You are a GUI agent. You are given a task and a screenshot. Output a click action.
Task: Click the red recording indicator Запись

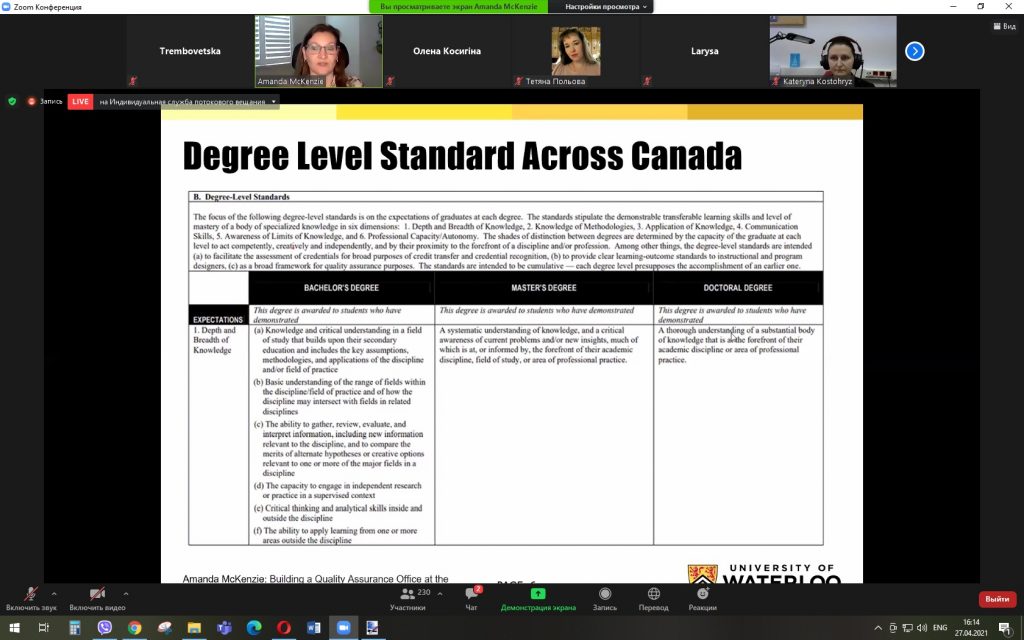point(44,101)
